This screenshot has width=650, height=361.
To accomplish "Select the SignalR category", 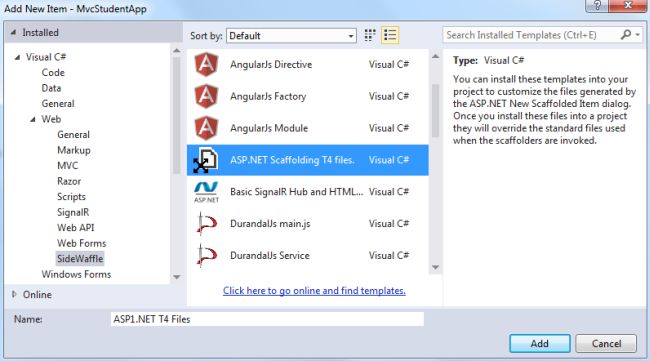I will pos(73,212).
